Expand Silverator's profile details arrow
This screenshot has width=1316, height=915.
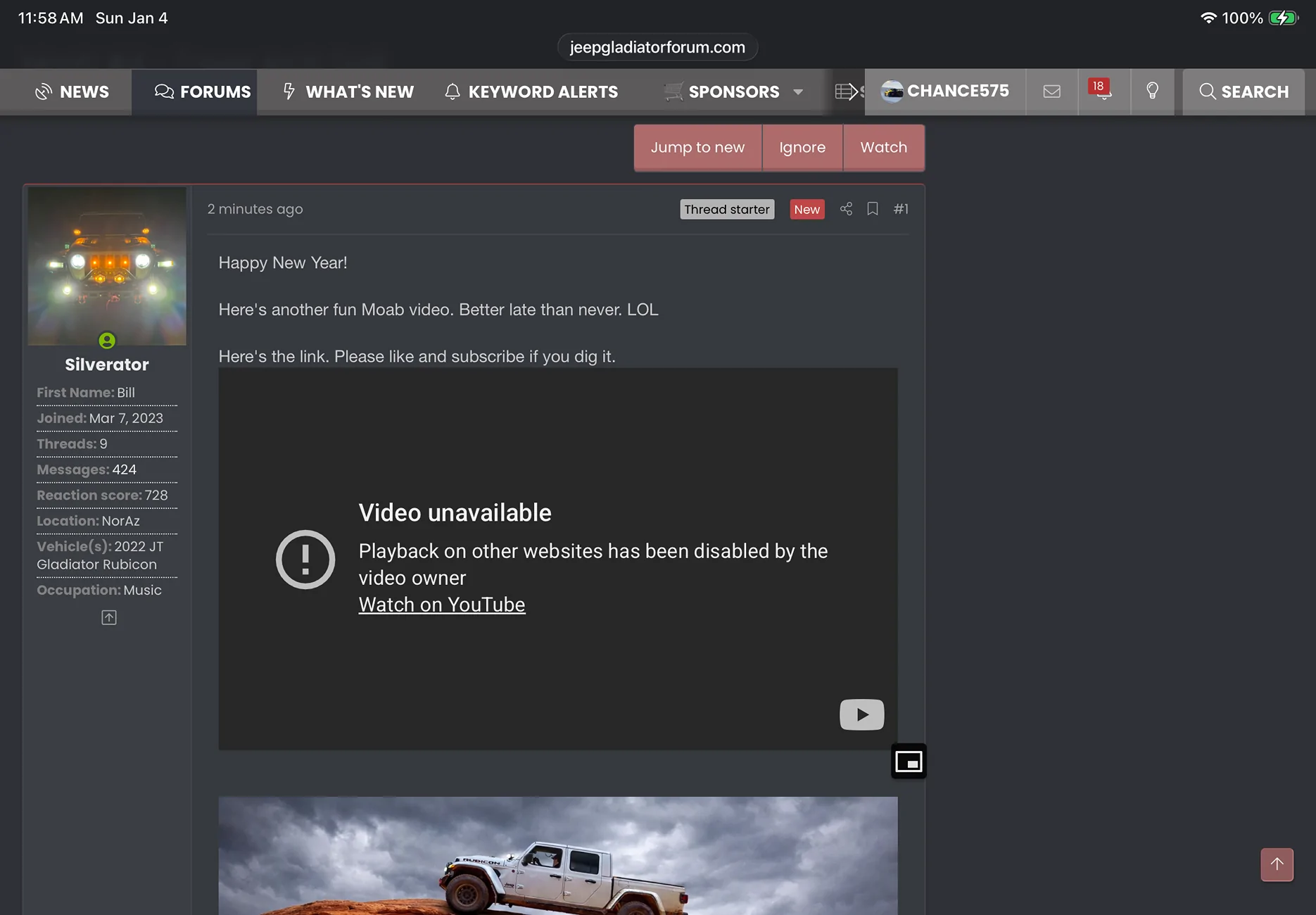point(108,617)
